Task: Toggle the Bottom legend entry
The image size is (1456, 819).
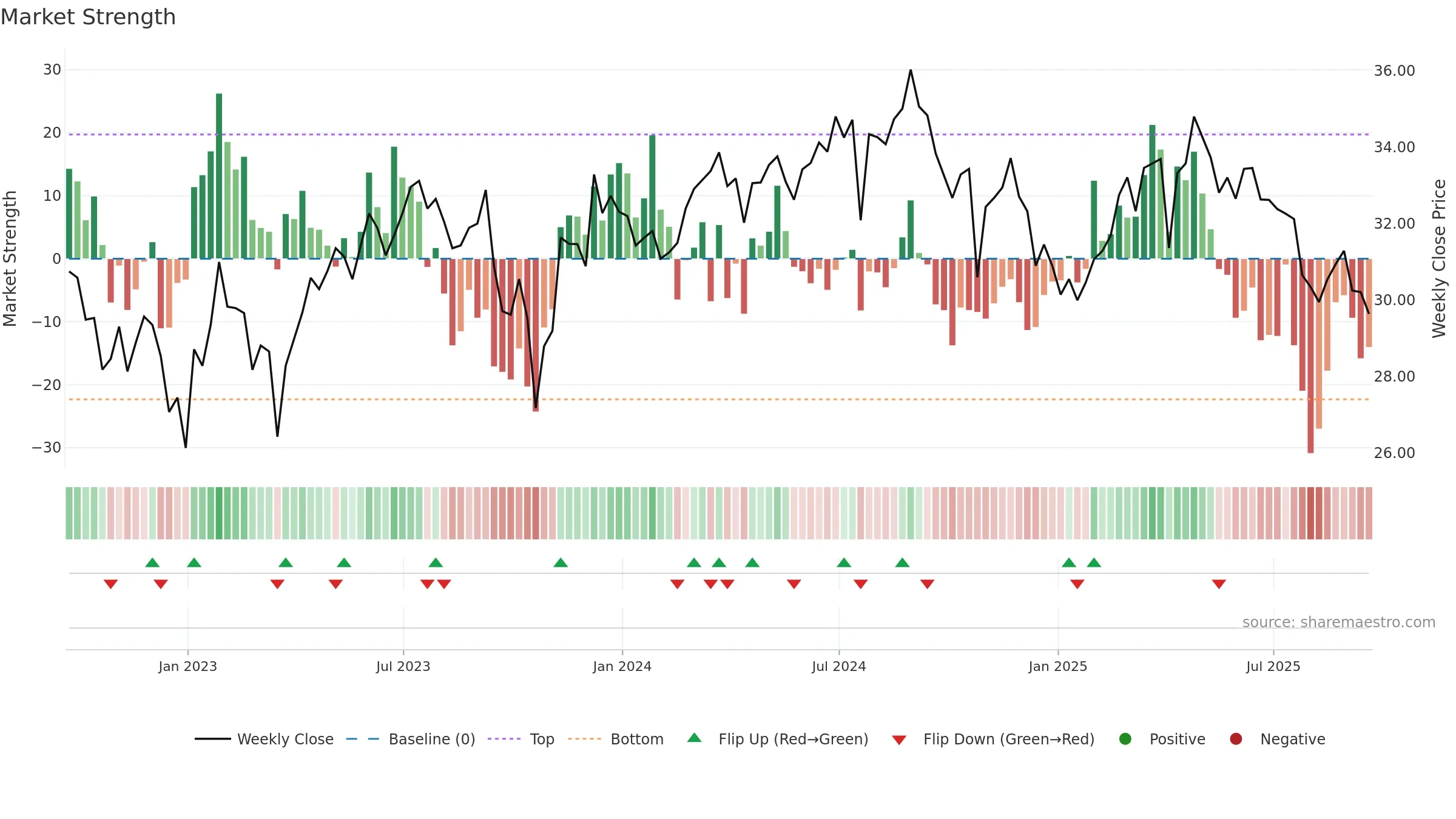Action: tap(615, 739)
